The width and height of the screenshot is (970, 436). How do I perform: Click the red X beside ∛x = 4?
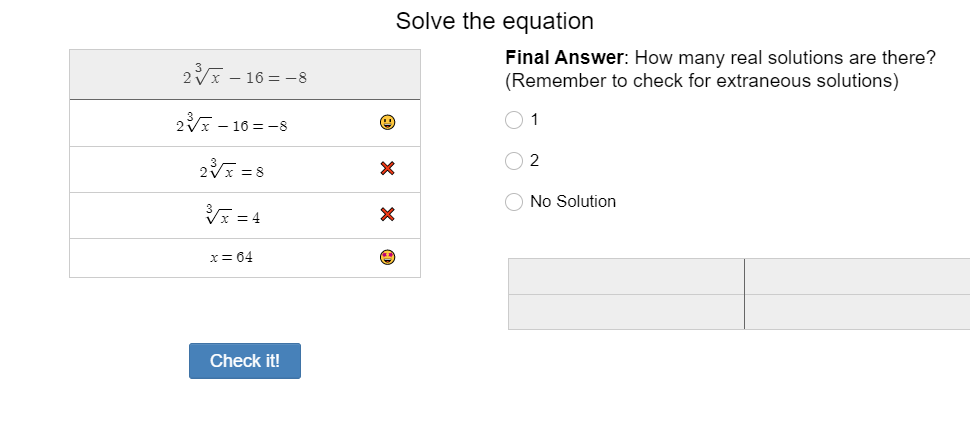(387, 215)
